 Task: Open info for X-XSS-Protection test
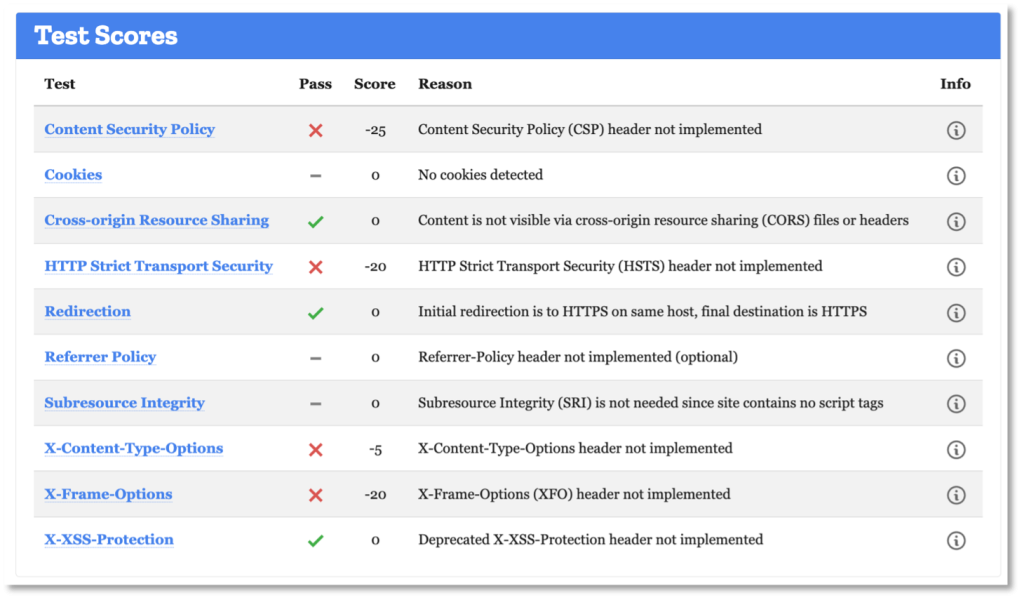(957, 540)
